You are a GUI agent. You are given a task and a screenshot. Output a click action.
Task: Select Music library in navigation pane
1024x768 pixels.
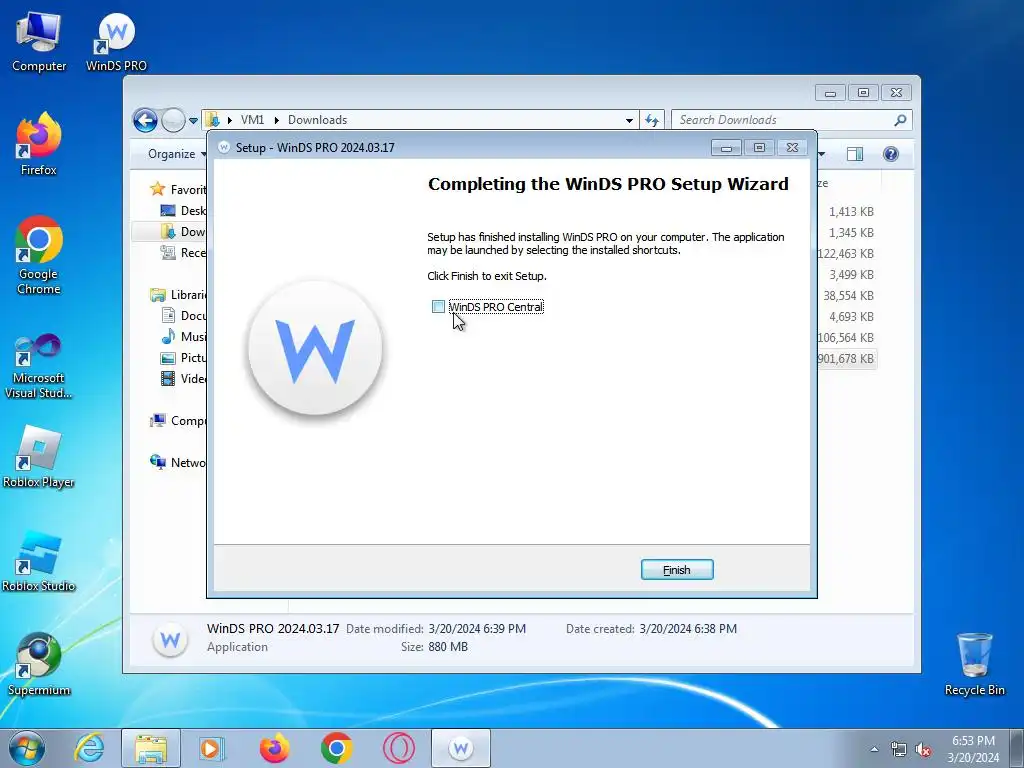pos(183,336)
